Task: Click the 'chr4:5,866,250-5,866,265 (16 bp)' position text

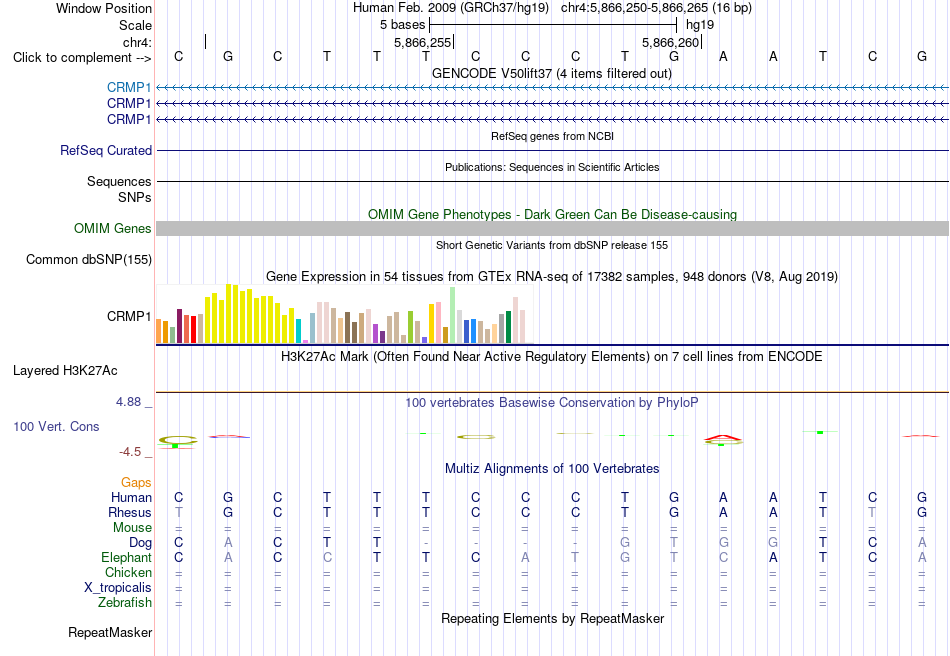Action: (x=656, y=8)
